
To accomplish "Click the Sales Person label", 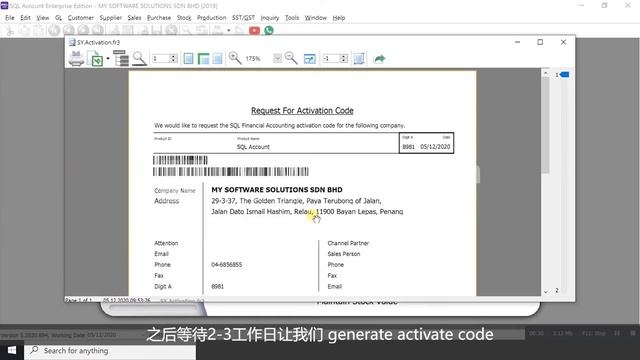I will (x=344, y=254).
